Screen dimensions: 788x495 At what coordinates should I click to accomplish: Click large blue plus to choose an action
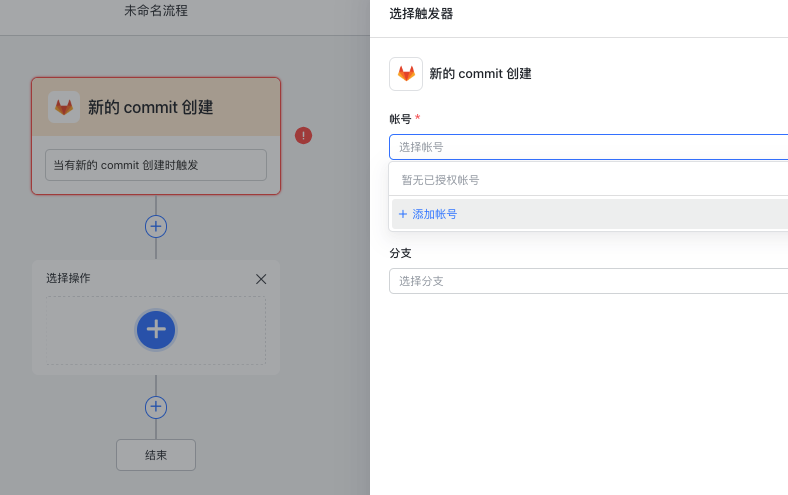click(156, 330)
